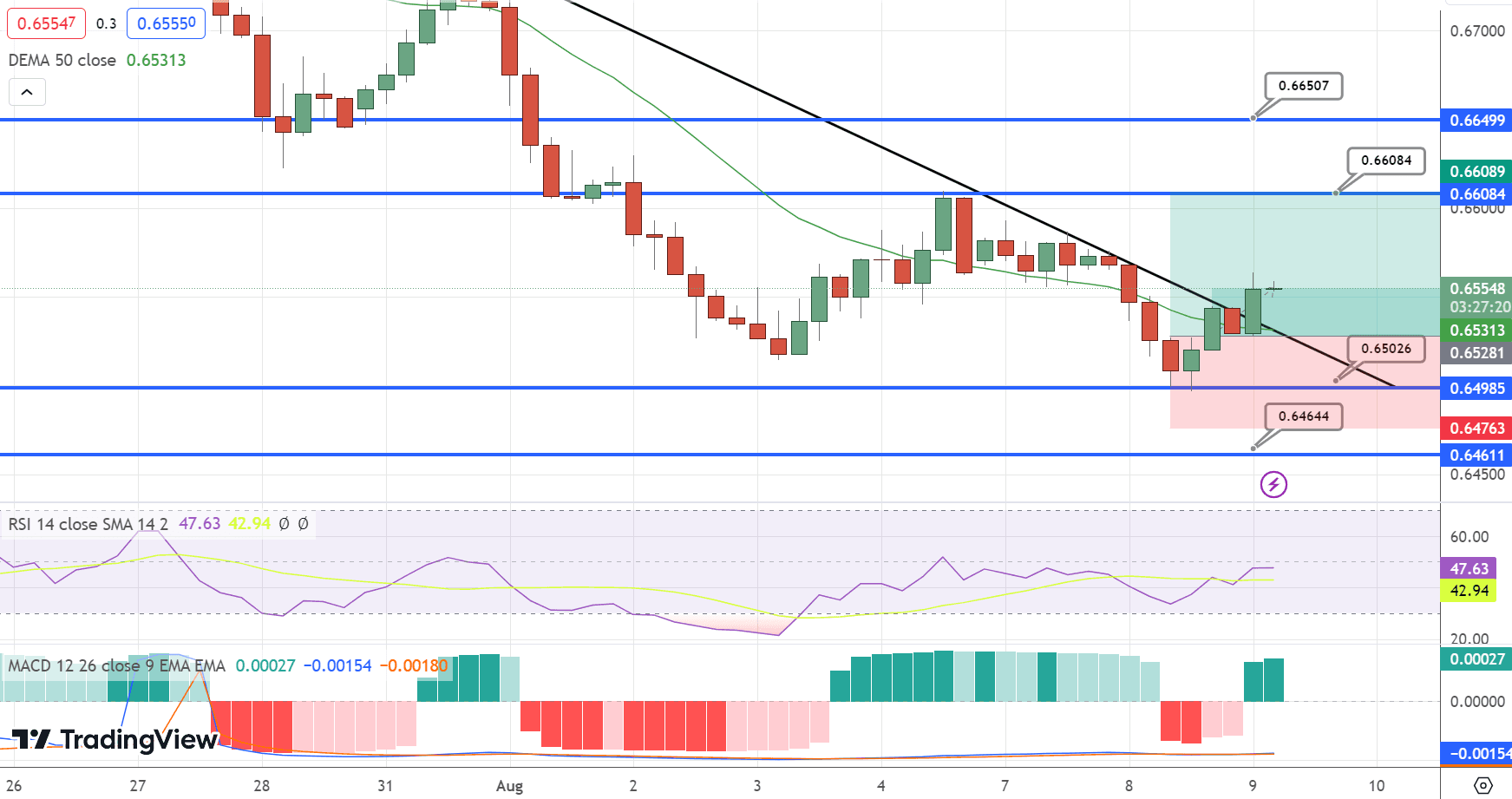Click the green 0.66089 take-profit price tag

click(1476, 171)
